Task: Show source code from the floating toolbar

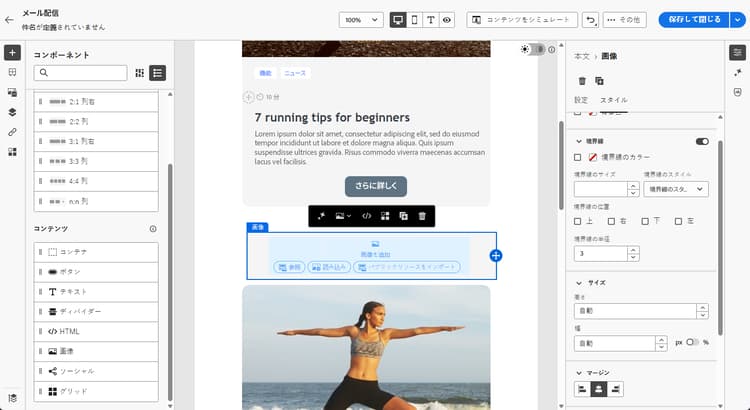Action: (x=366, y=216)
